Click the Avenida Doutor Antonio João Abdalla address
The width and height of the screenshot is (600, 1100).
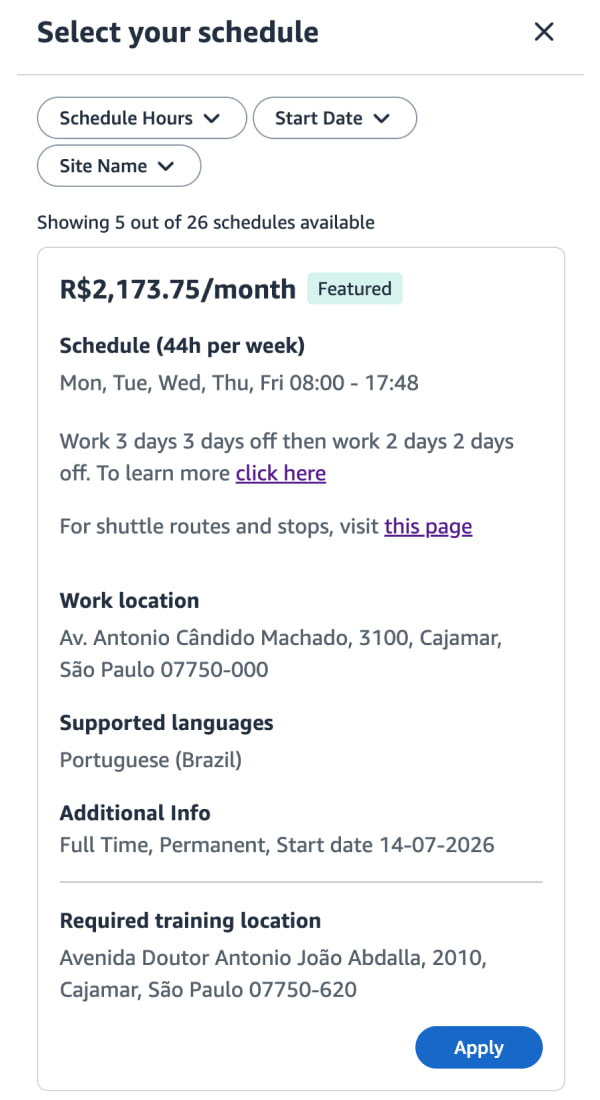(x=274, y=974)
